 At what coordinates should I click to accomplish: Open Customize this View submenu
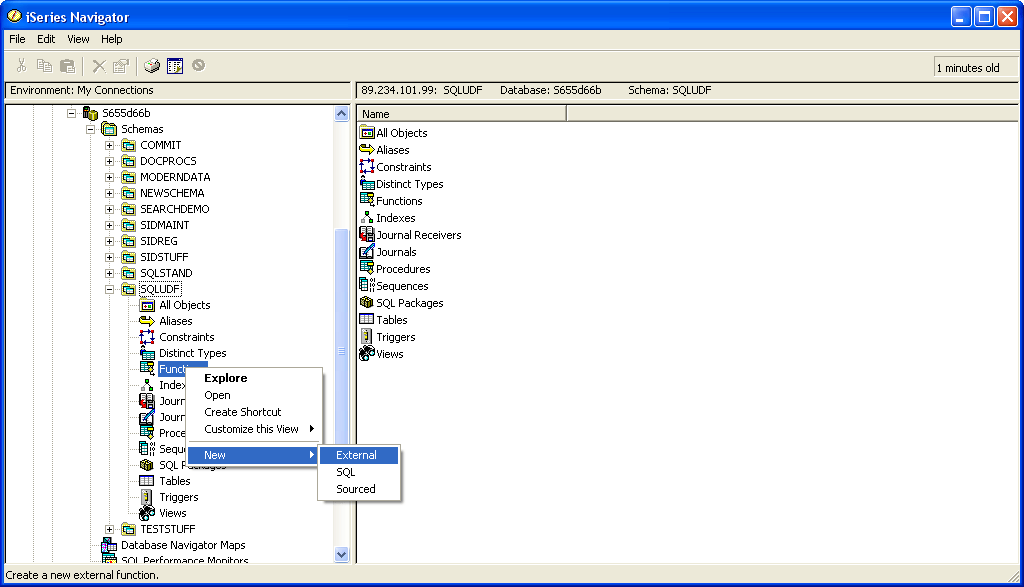(255, 429)
